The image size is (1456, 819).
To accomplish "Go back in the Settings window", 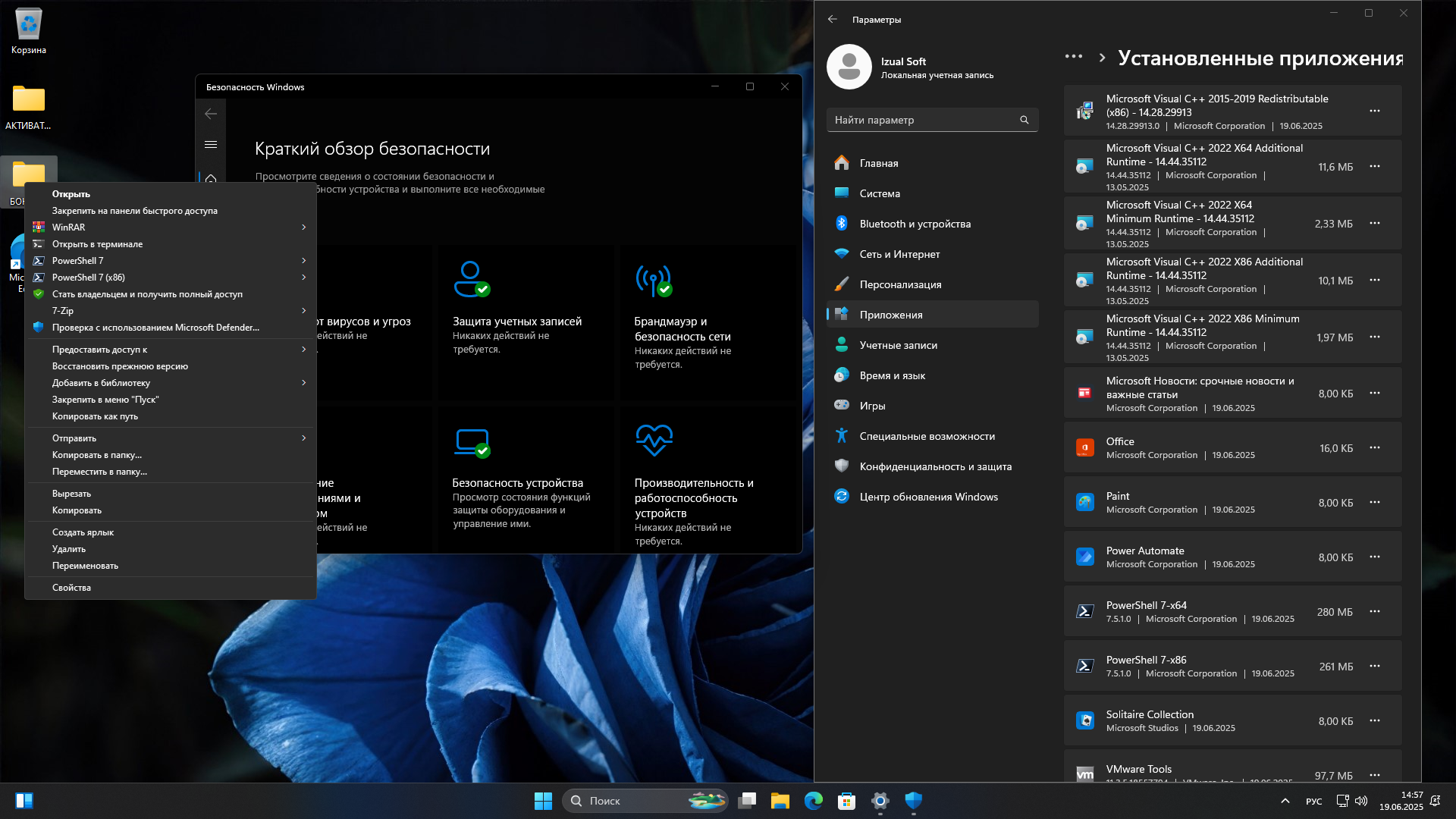I will (833, 19).
